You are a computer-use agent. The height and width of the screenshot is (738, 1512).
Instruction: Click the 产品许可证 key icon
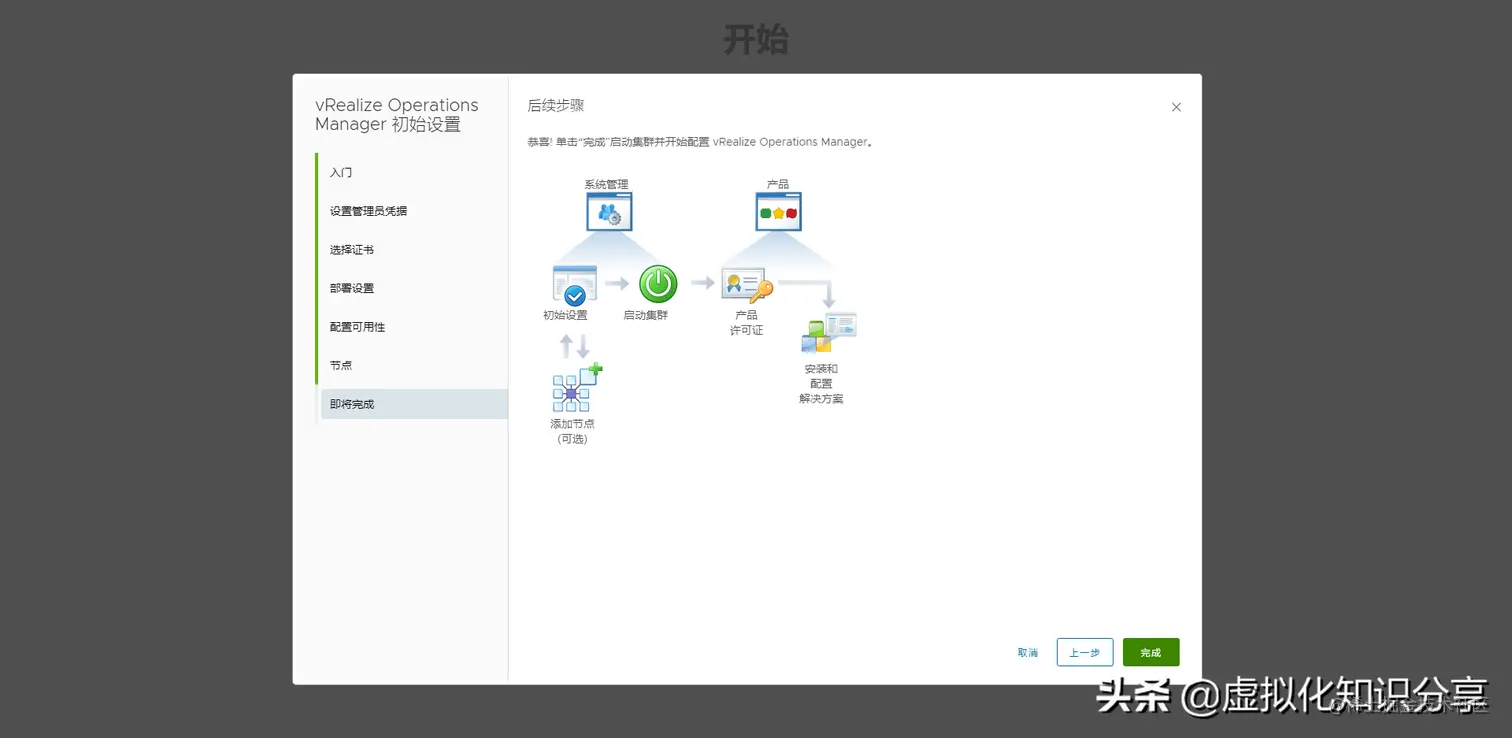pyautogui.click(x=746, y=283)
